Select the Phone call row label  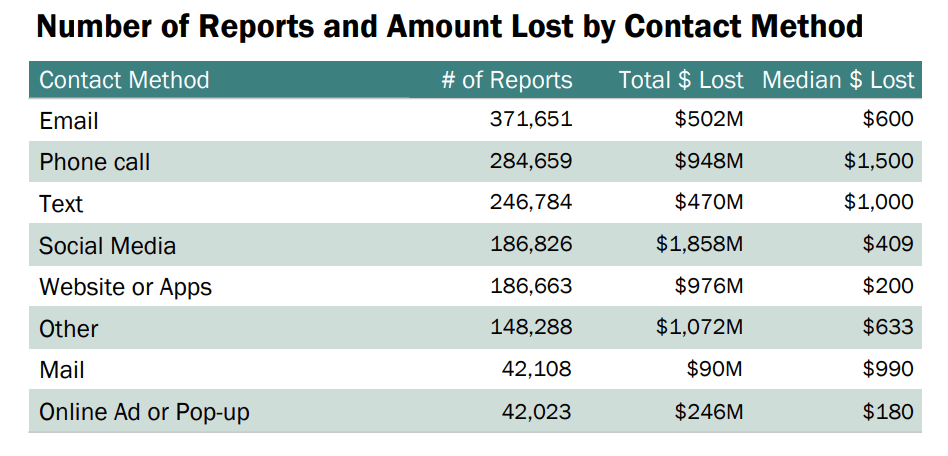click(x=95, y=162)
